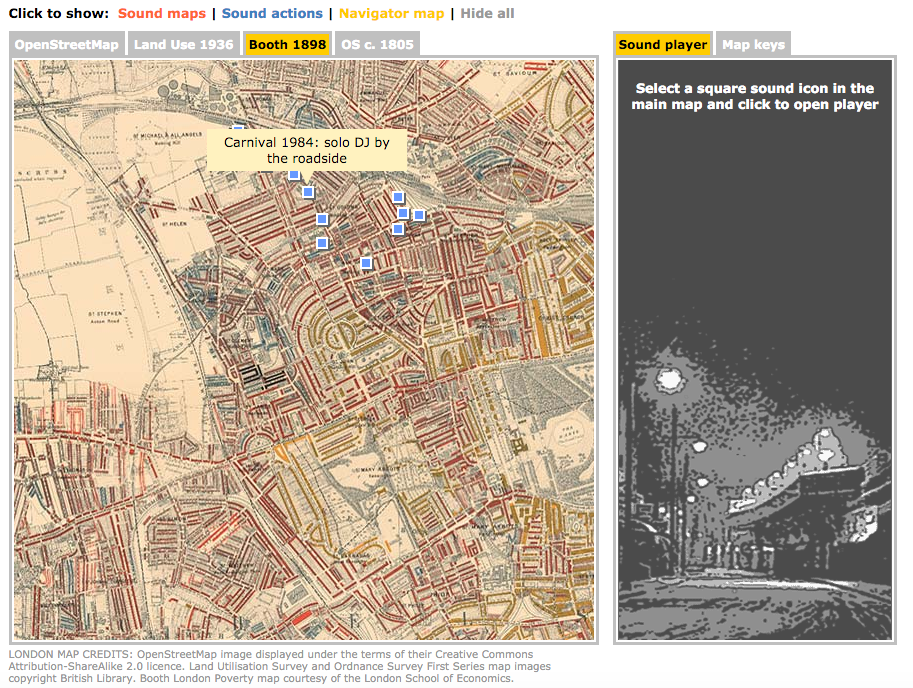Open the lowest sound icon on the map
Image resolution: width=913 pixels, height=688 pixels.
(366, 263)
